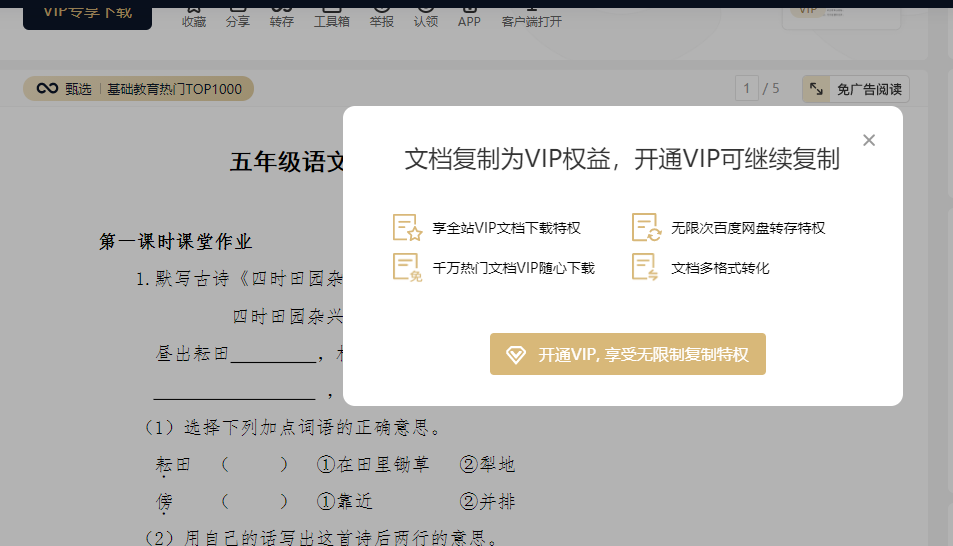Image resolution: width=953 pixels, height=546 pixels.
Task: Click the document title 五年级语文
Action: [x=286, y=162]
